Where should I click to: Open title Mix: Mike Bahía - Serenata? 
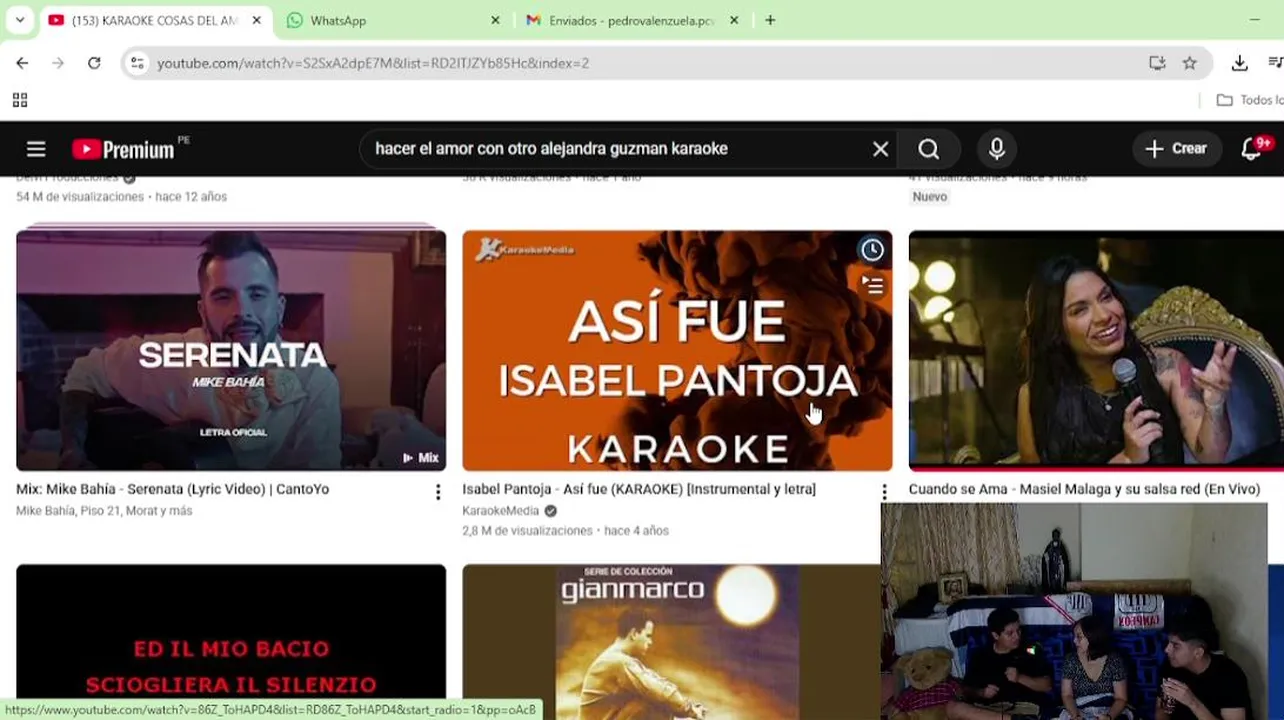click(172, 489)
